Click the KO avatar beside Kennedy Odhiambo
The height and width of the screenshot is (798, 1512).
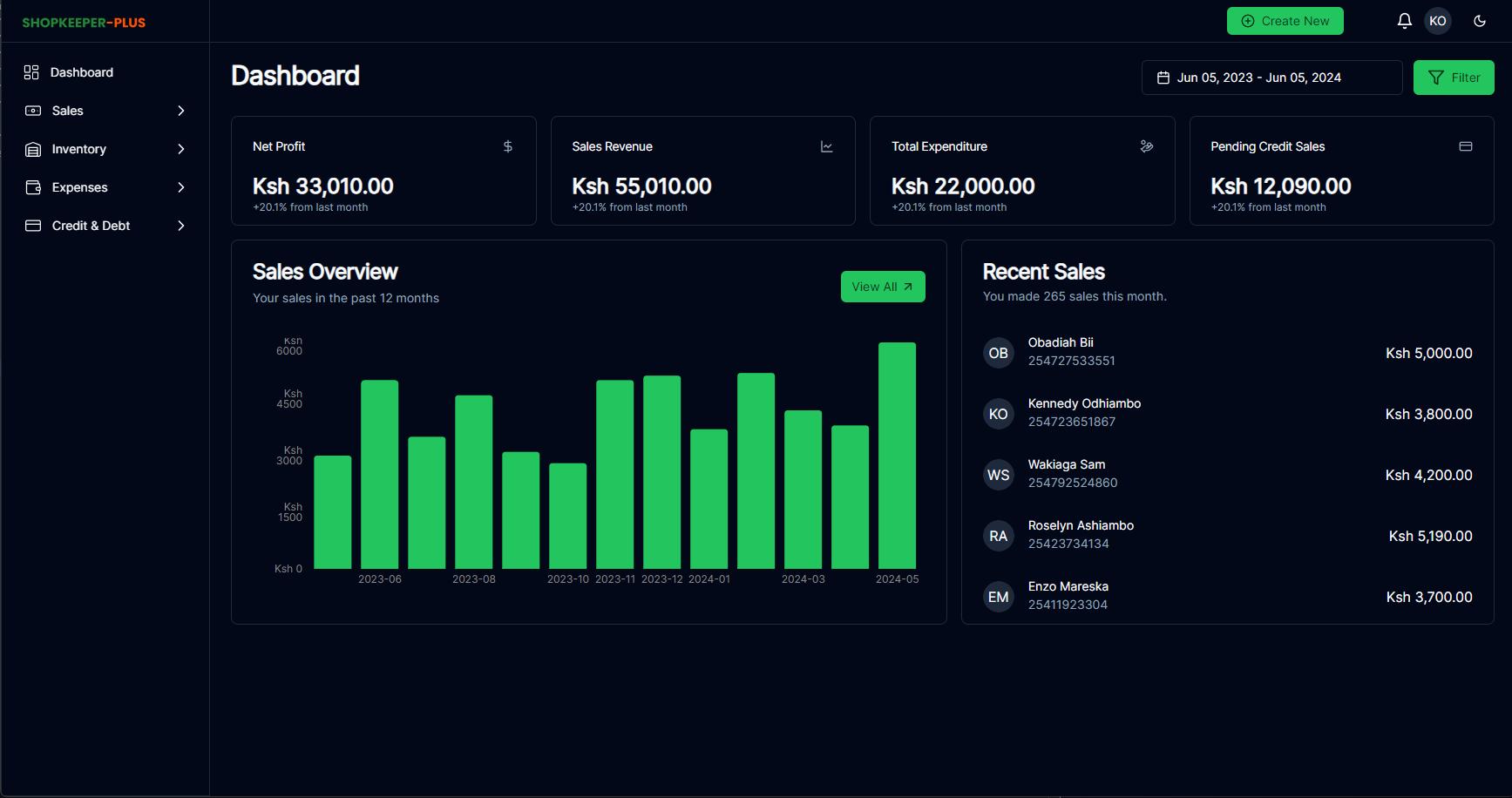click(x=999, y=414)
